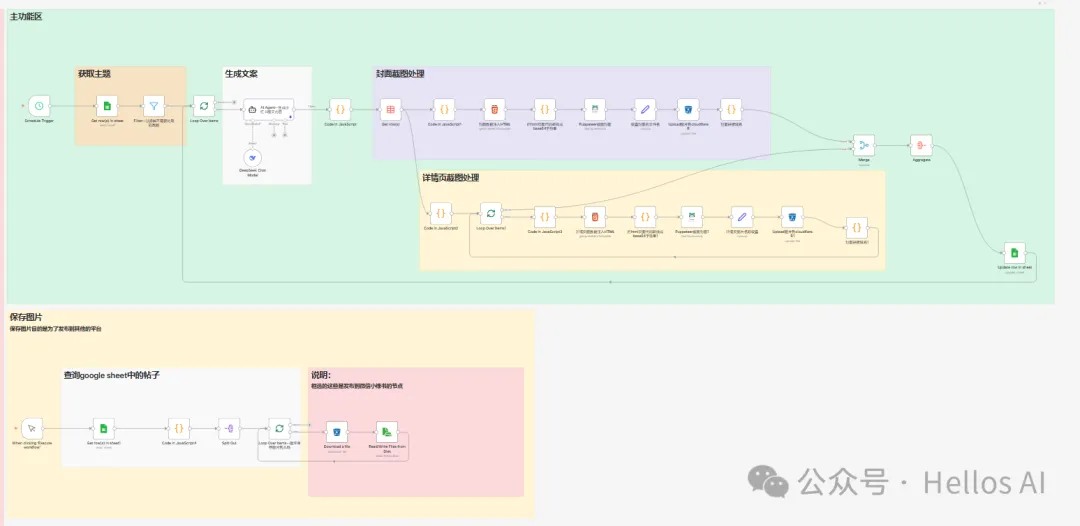Select the Filter funnel node

tap(154, 106)
